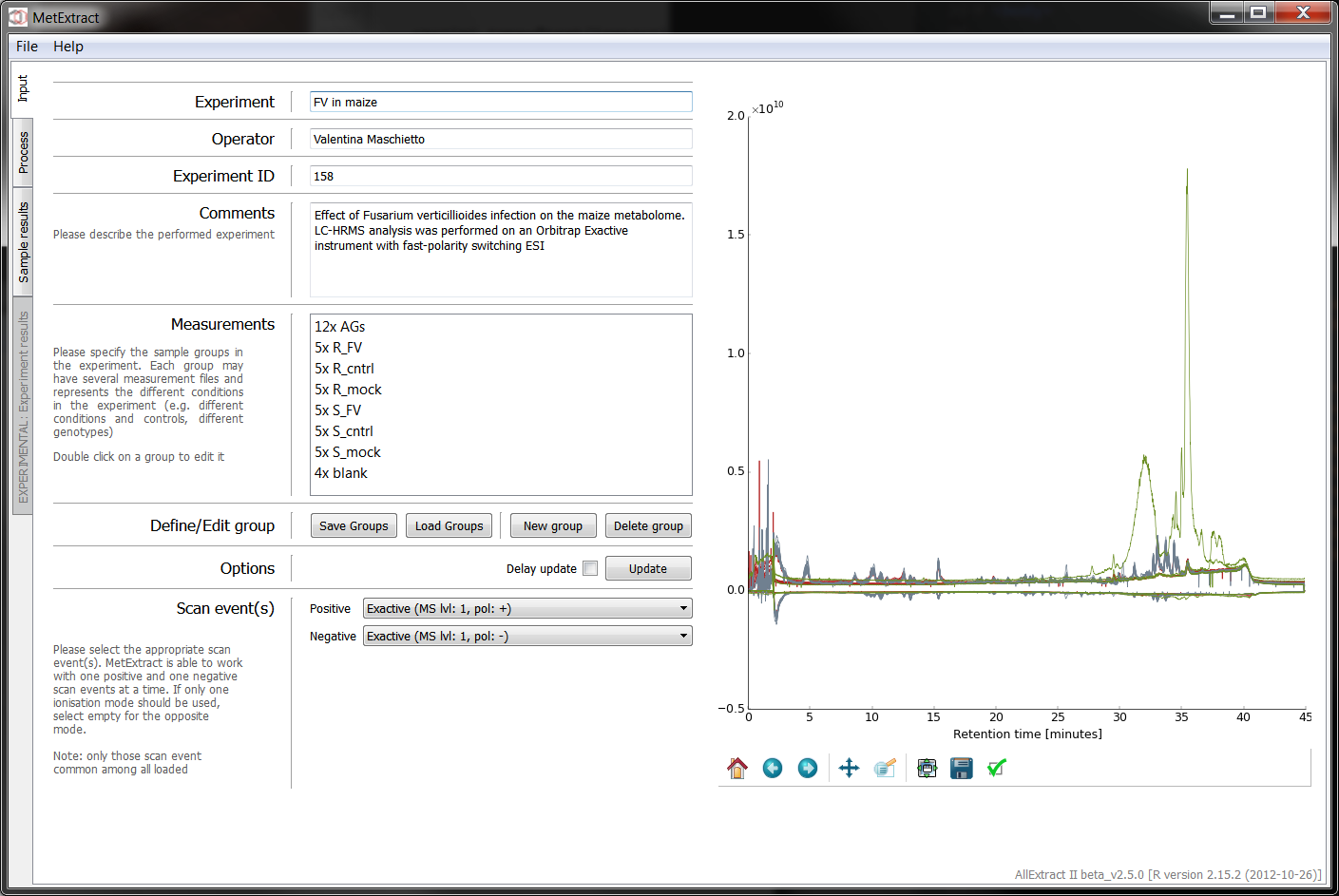Image resolution: width=1339 pixels, height=896 pixels.
Task: Click into the Comments text box
Action: tap(501, 250)
